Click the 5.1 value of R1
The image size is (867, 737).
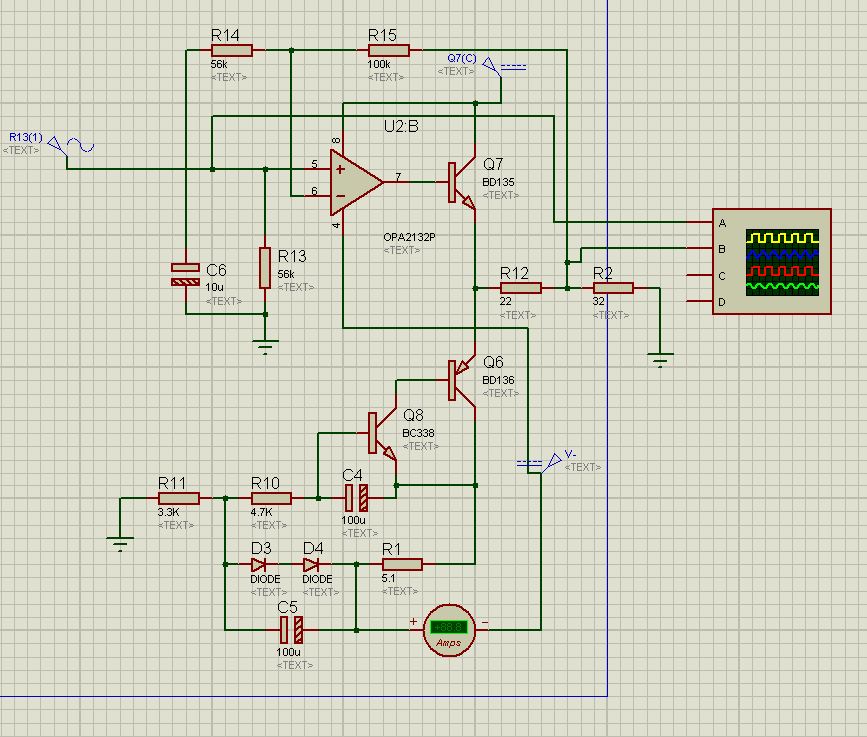[388, 578]
